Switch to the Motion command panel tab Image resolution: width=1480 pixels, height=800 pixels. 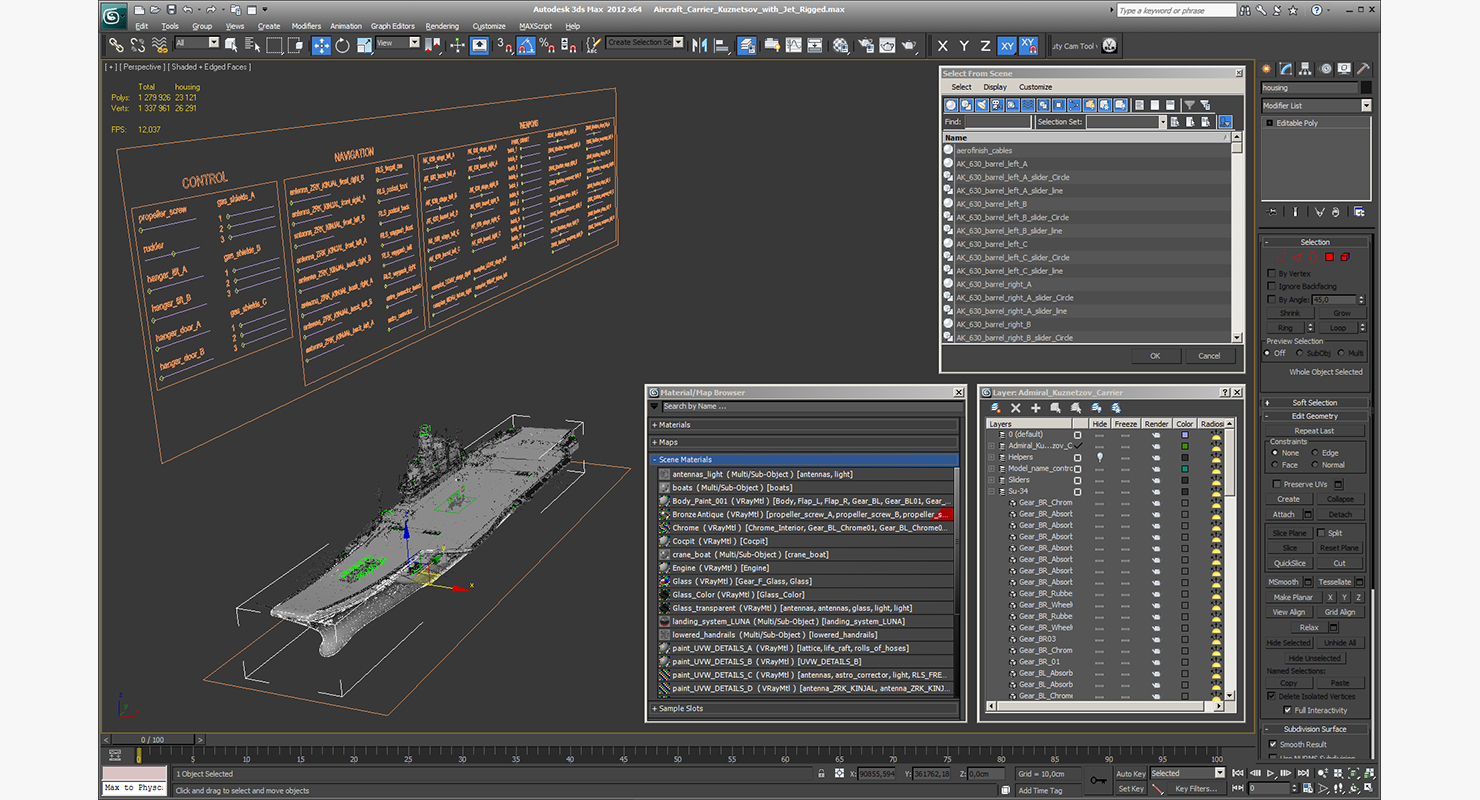coord(1326,68)
